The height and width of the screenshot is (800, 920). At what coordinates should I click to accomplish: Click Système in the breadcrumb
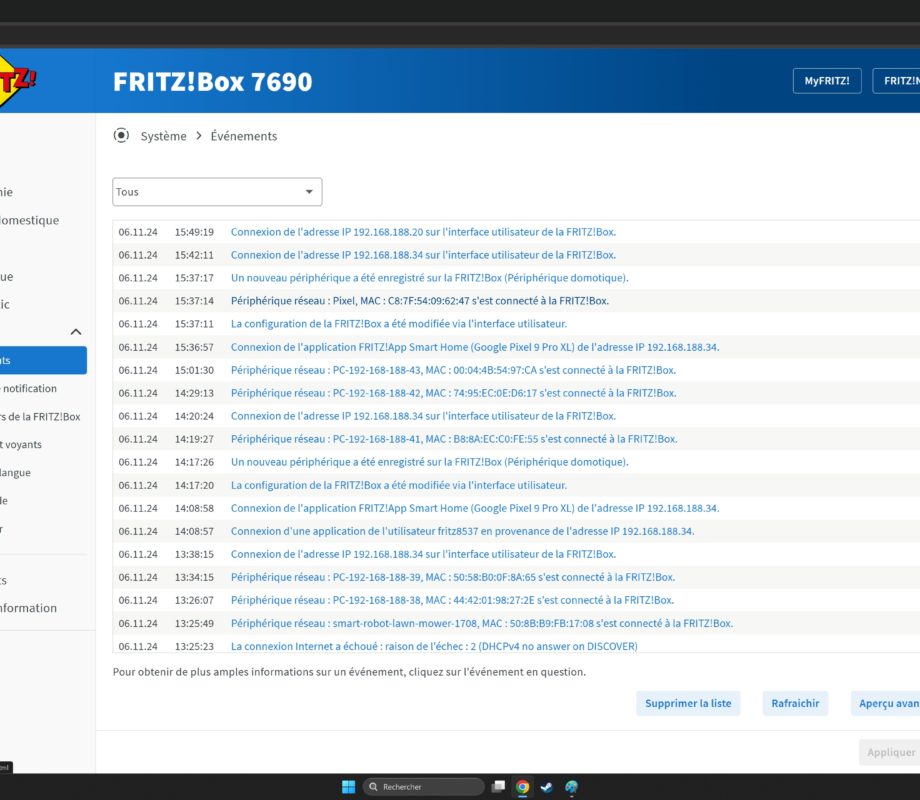coord(163,136)
